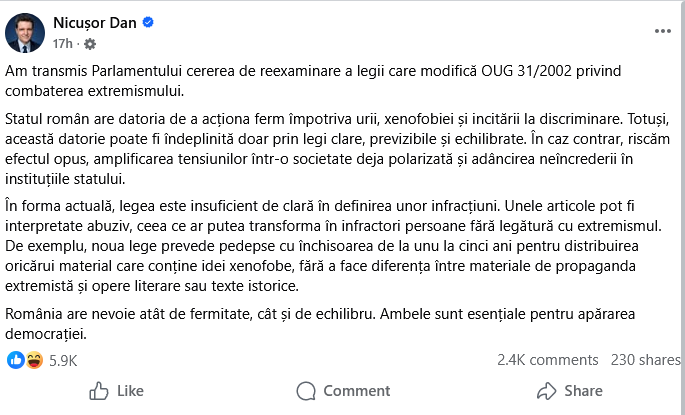Show the 230 shares list
Screen dimensions: 685x415
[x=645, y=360]
